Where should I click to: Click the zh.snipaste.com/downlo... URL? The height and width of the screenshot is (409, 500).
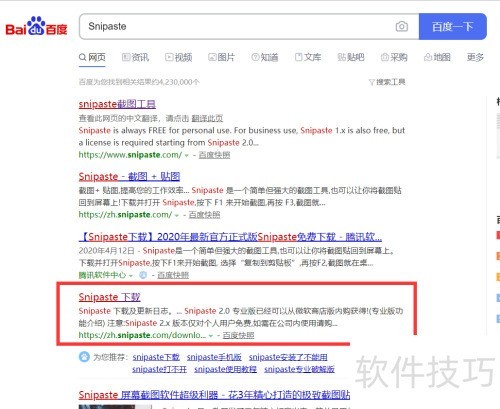coord(142,335)
